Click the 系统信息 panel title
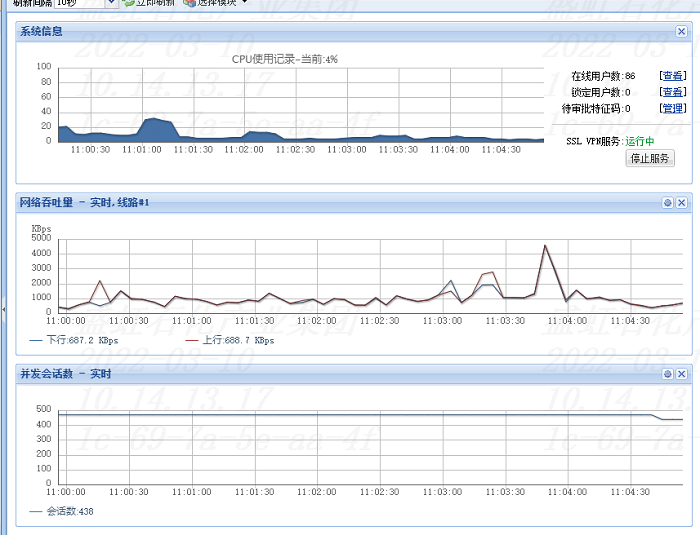The height and width of the screenshot is (535, 700). tap(42, 32)
